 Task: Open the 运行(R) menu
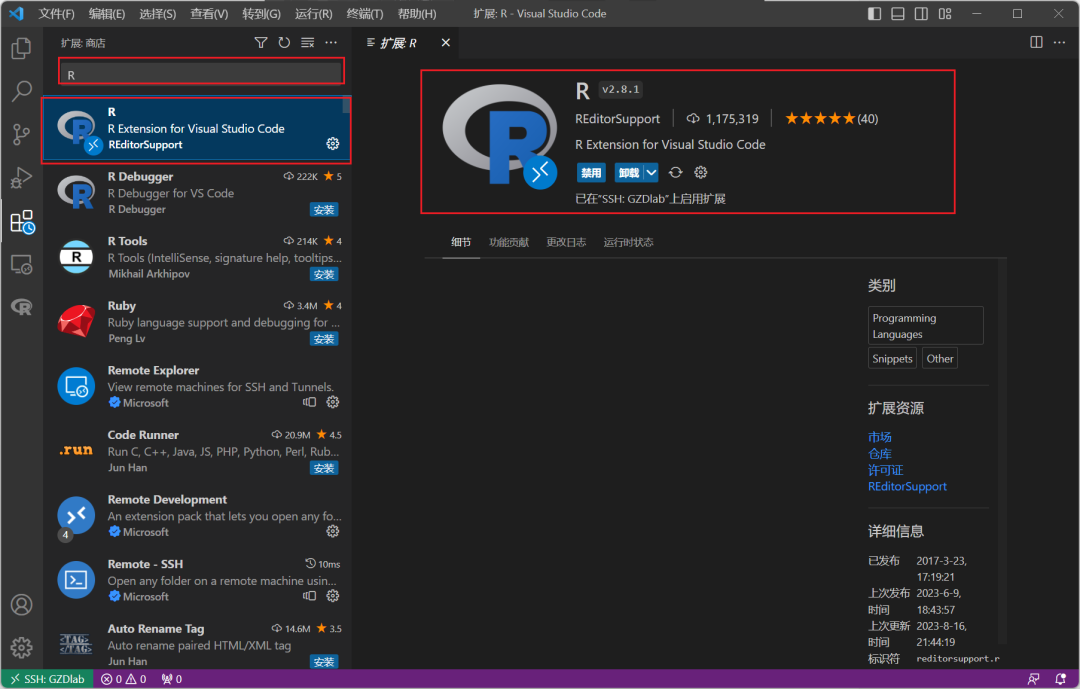coord(313,14)
